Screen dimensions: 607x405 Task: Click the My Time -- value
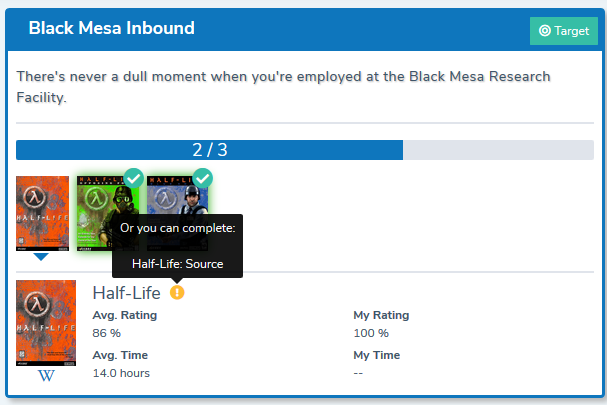pos(358,373)
